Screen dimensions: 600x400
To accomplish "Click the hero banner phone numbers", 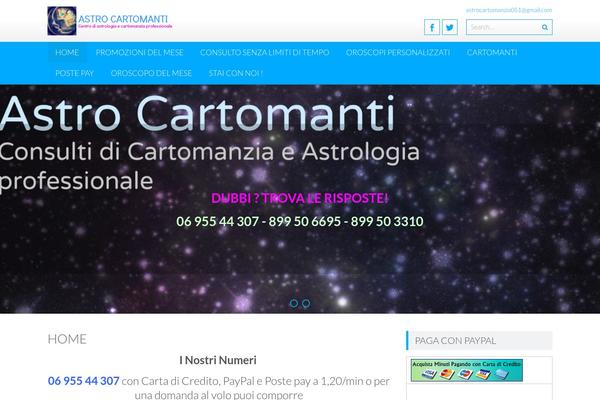I will click(299, 221).
